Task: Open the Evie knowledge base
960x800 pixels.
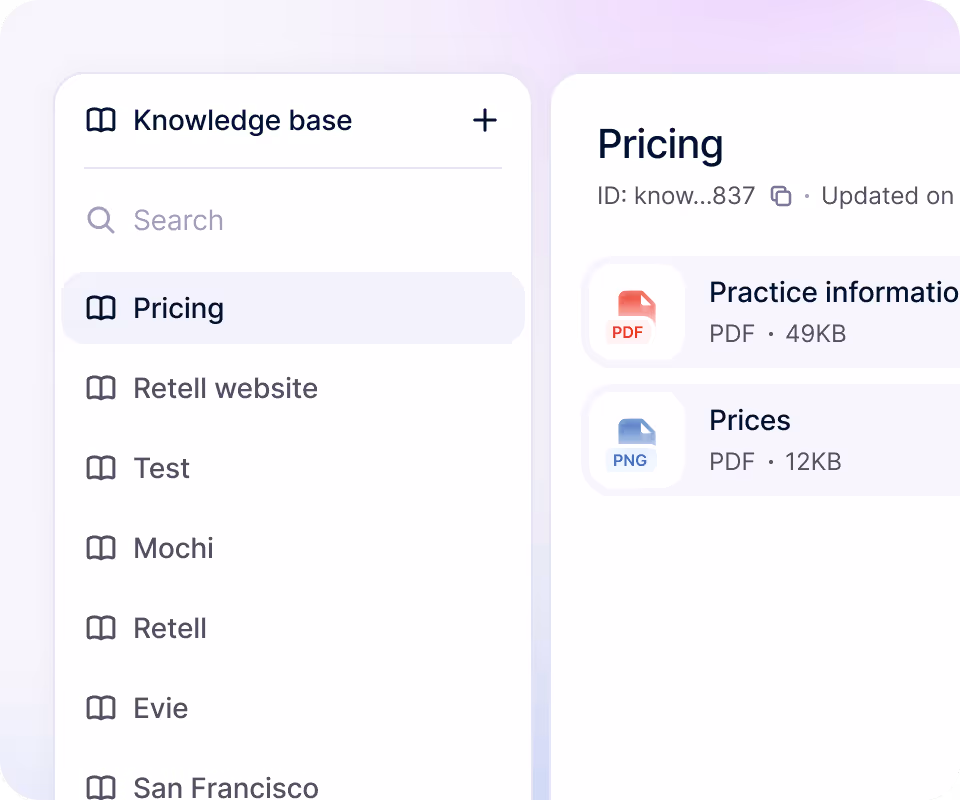Action: (293, 708)
